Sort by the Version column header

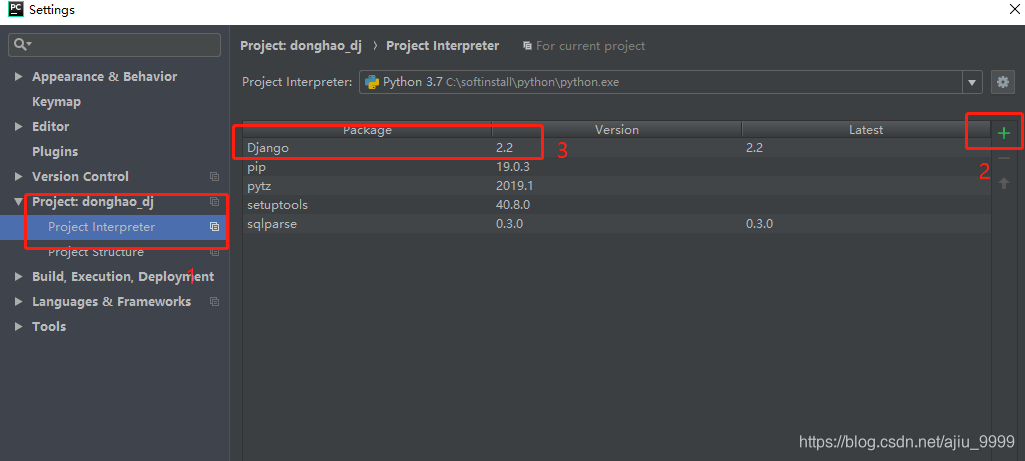[617, 129]
